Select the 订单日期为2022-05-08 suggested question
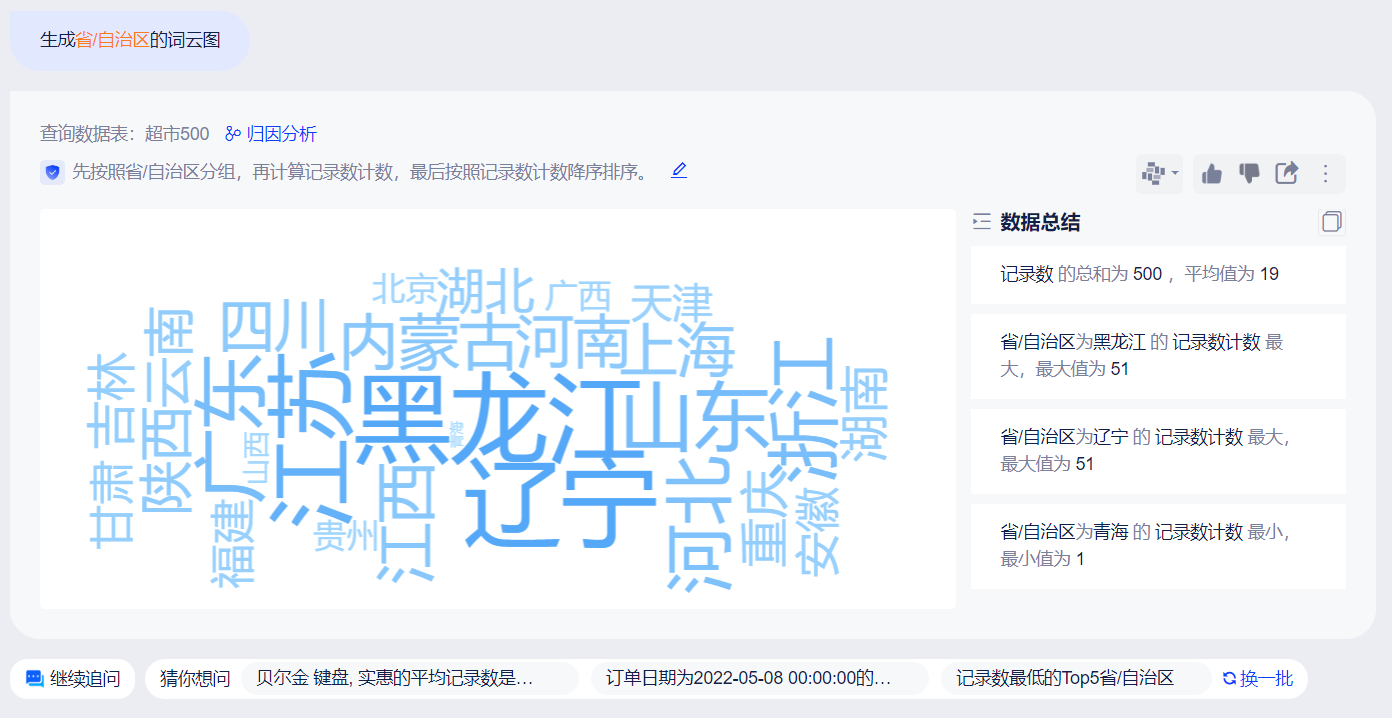 tap(760, 679)
